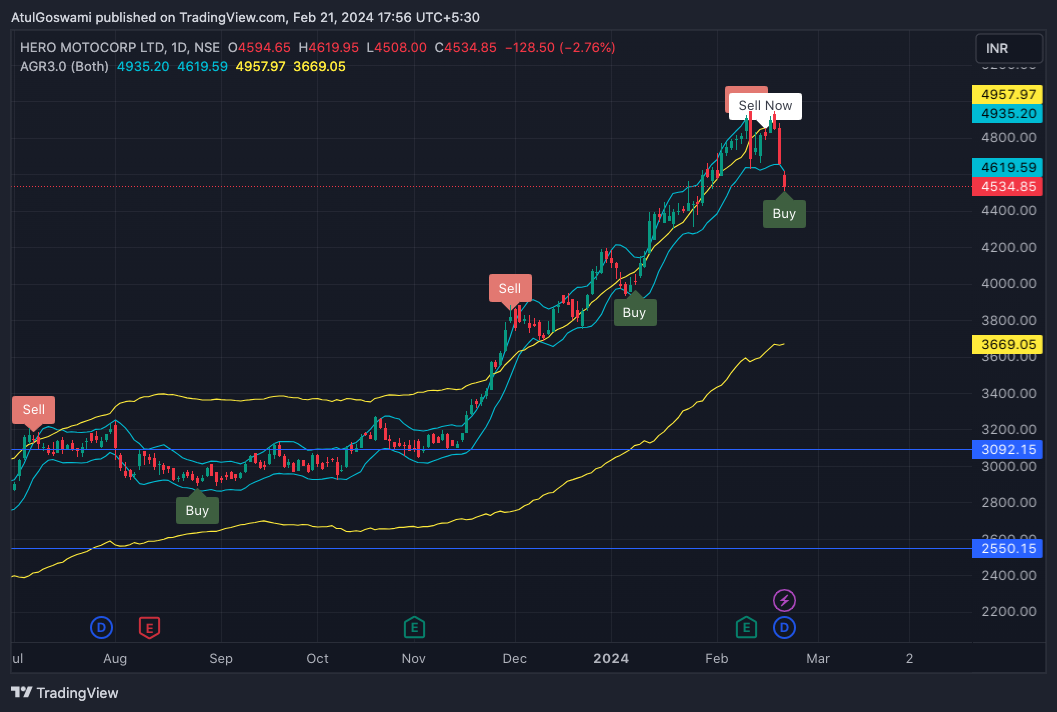
Task: Click the yellow 3669.05 value in indicator legend
Action: coord(320,66)
